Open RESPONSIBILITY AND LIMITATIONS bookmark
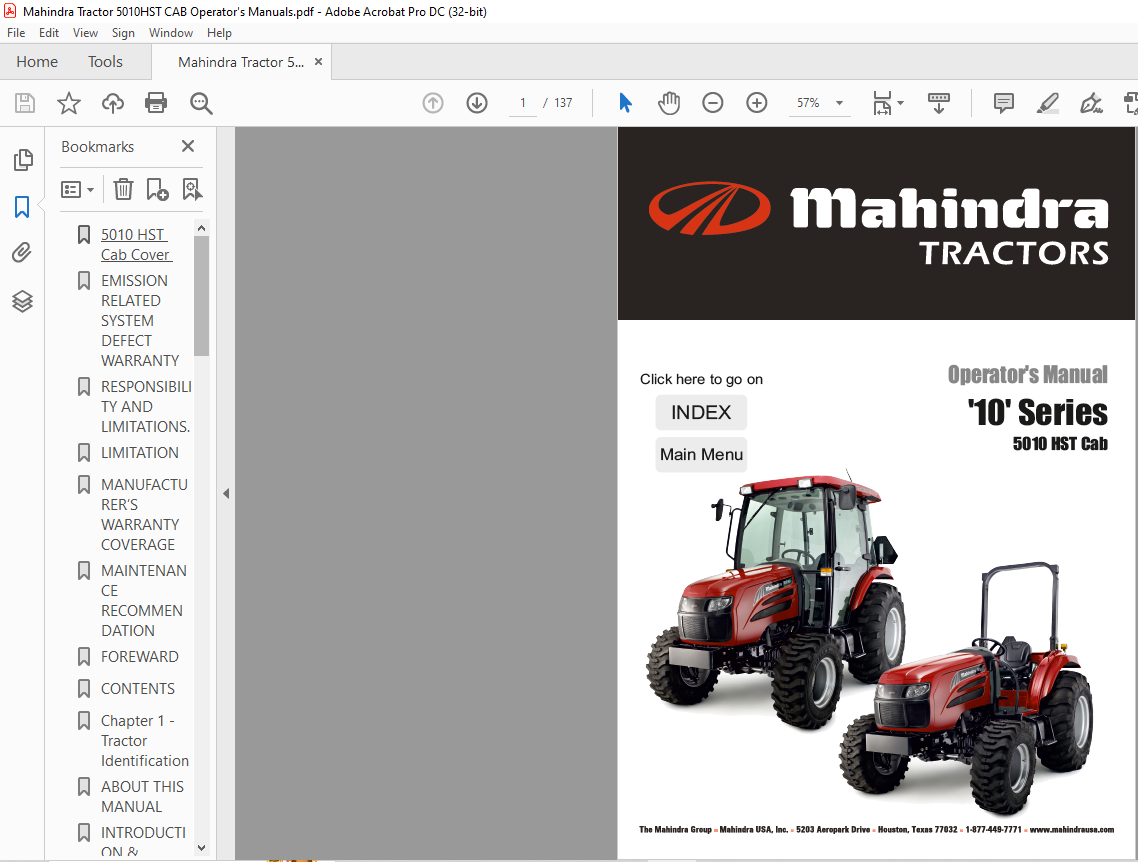This screenshot has width=1138, height=862. (146, 406)
